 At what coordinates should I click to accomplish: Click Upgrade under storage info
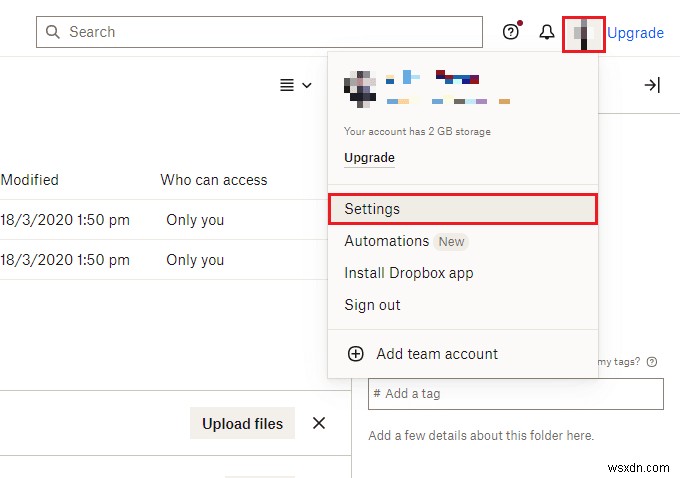pyautogui.click(x=369, y=158)
